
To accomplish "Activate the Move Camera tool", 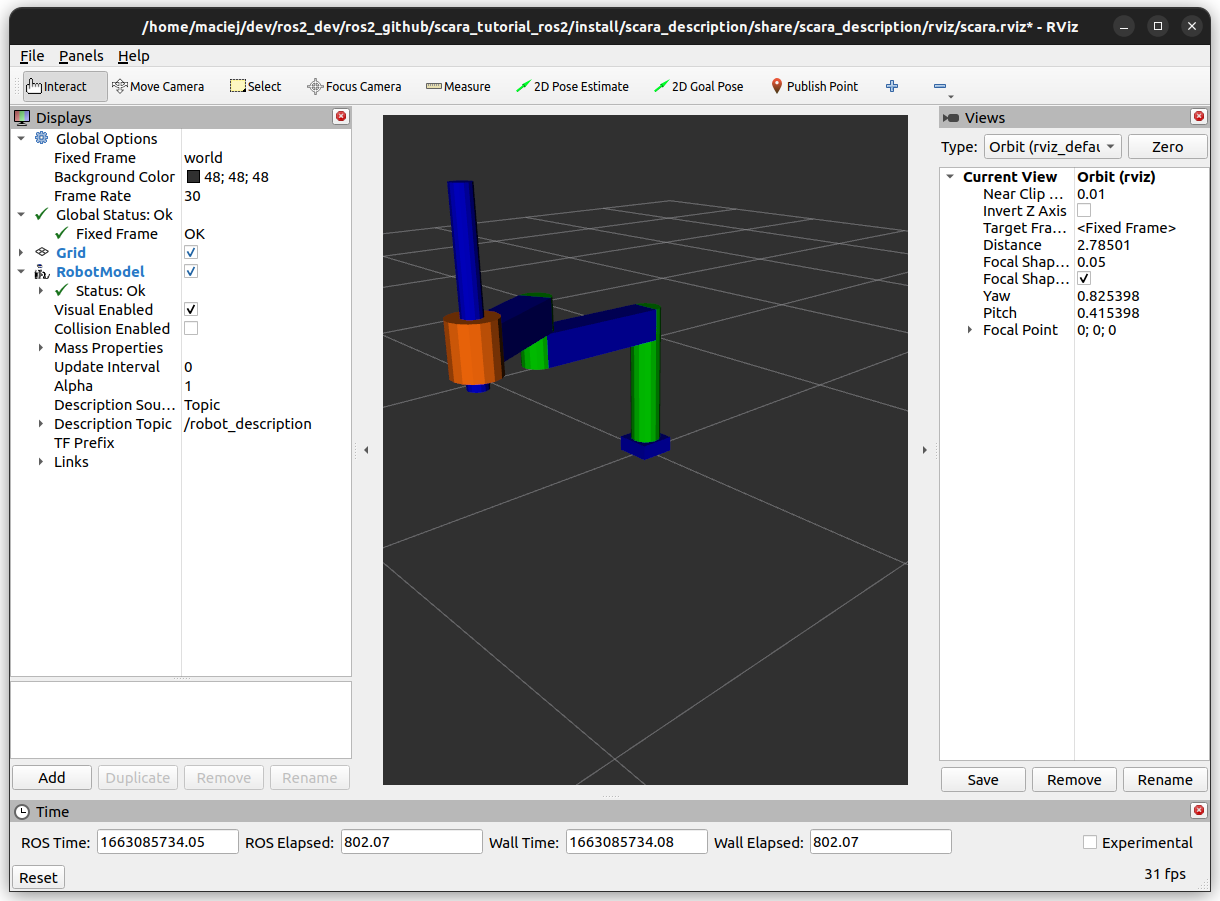I will [x=158, y=86].
